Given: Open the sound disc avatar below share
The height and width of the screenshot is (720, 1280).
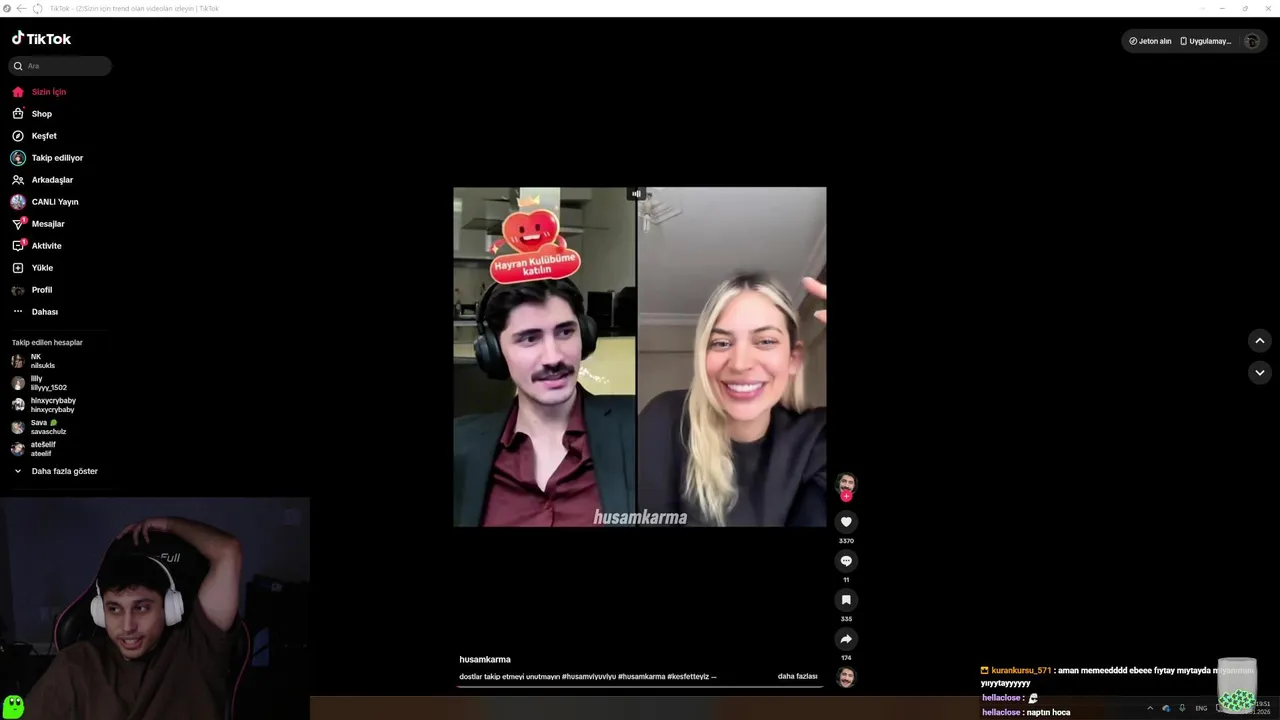Looking at the screenshot, I should [846, 677].
